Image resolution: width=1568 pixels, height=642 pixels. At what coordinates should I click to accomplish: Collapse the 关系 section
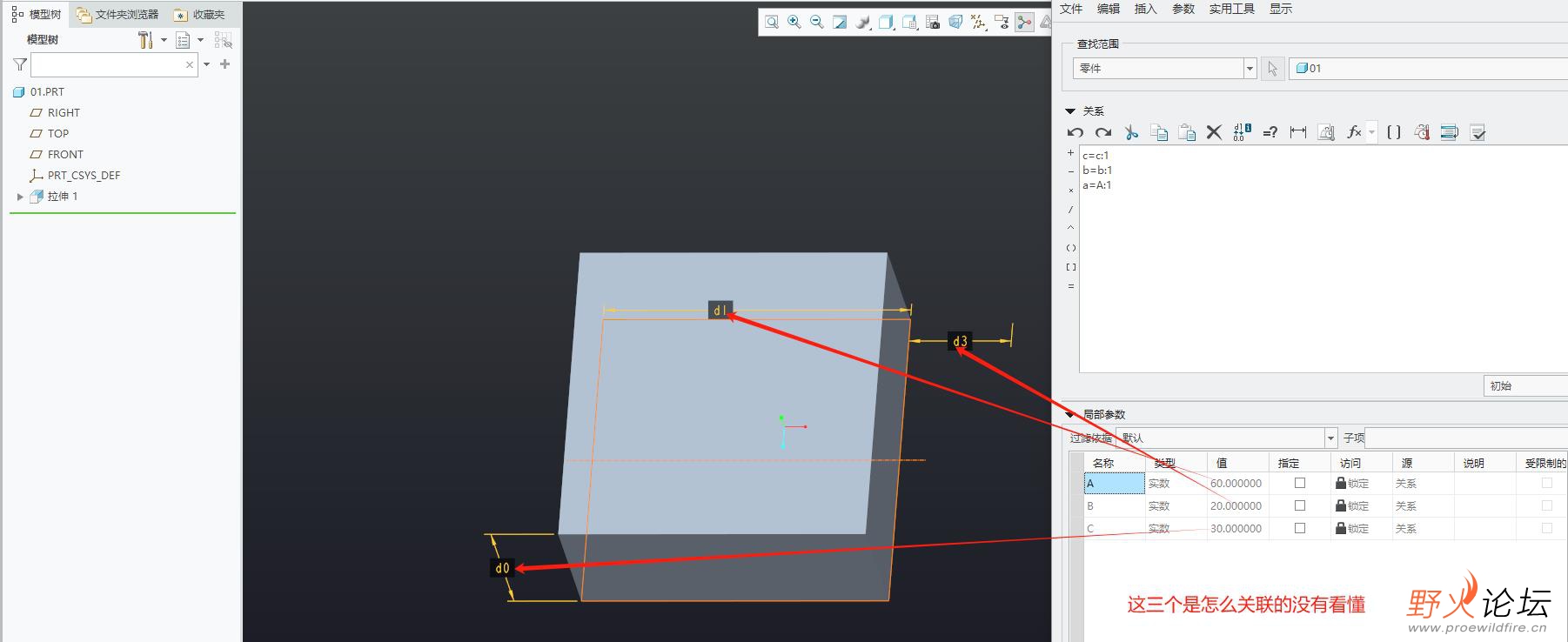1070,111
